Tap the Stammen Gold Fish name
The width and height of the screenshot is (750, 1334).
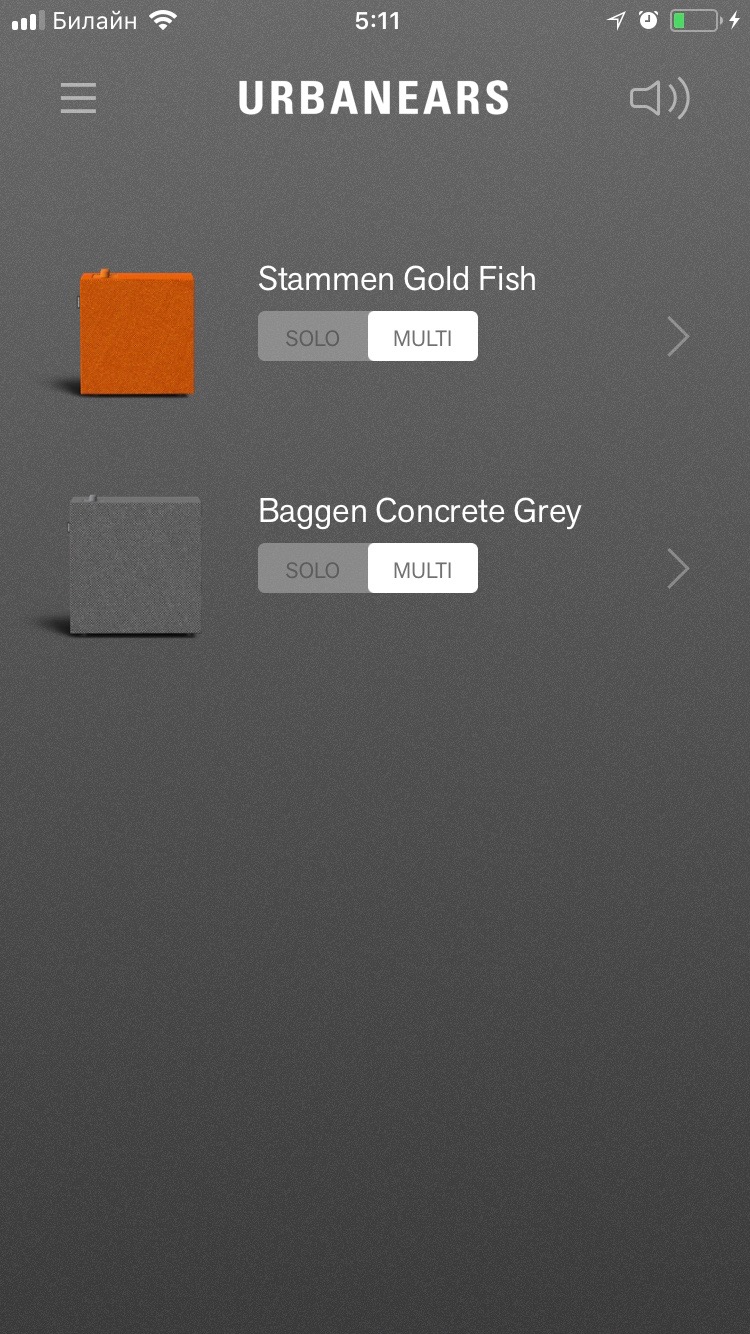click(397, 279)
